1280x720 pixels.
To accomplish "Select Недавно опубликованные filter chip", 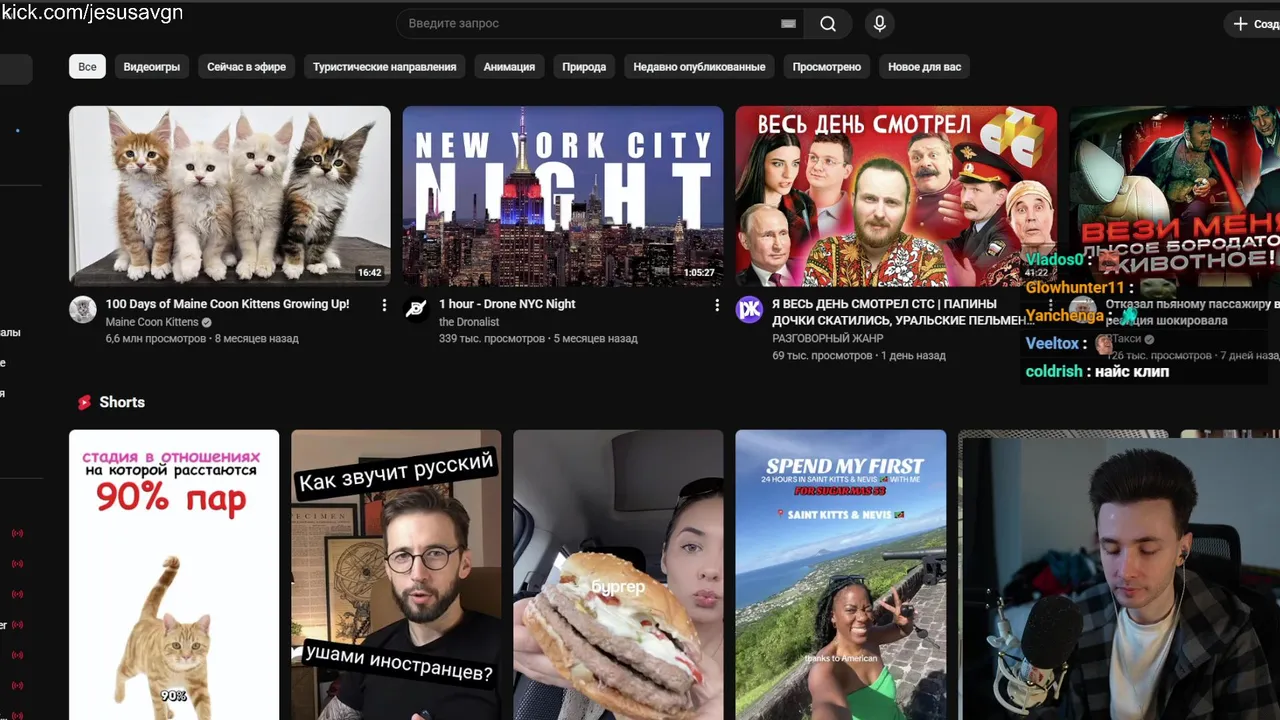I will [x=699, y=67].
